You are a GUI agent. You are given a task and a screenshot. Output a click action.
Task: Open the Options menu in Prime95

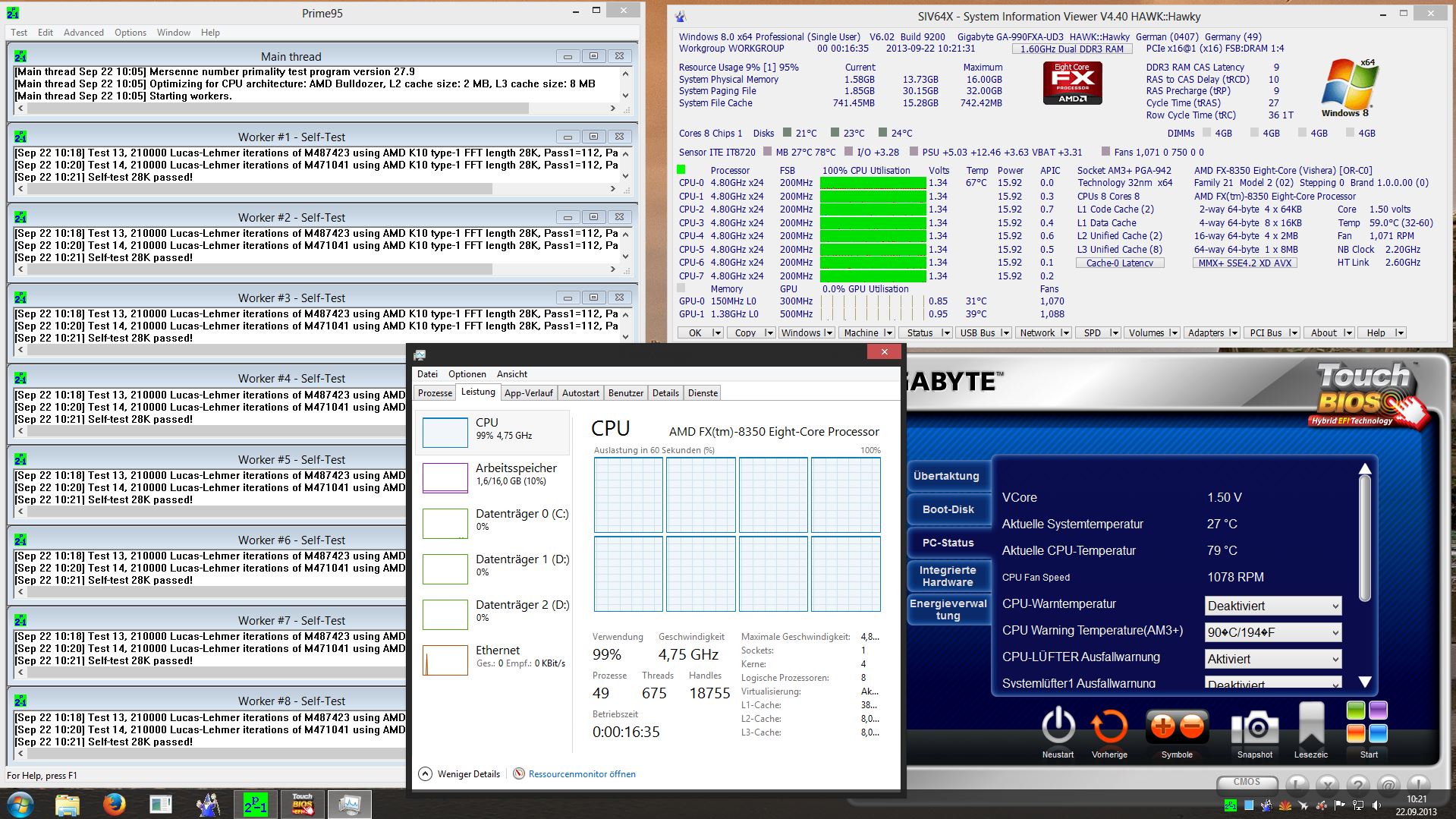coord(131,33)
